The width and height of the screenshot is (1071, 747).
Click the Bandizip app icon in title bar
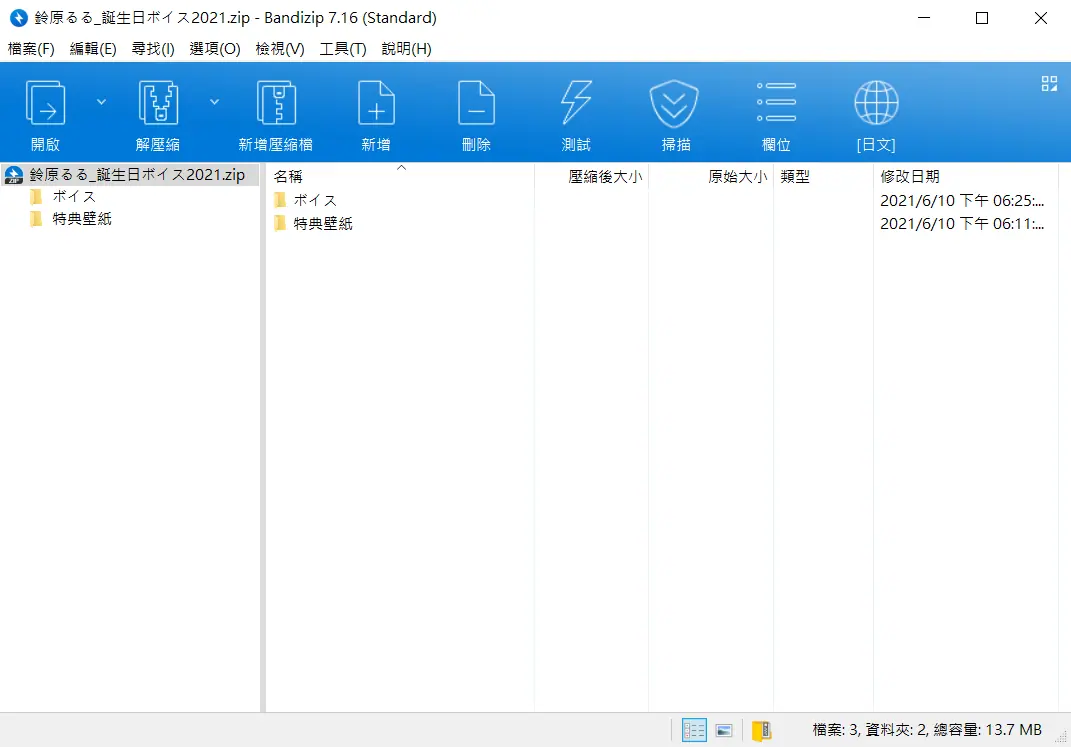pos(18,18)
